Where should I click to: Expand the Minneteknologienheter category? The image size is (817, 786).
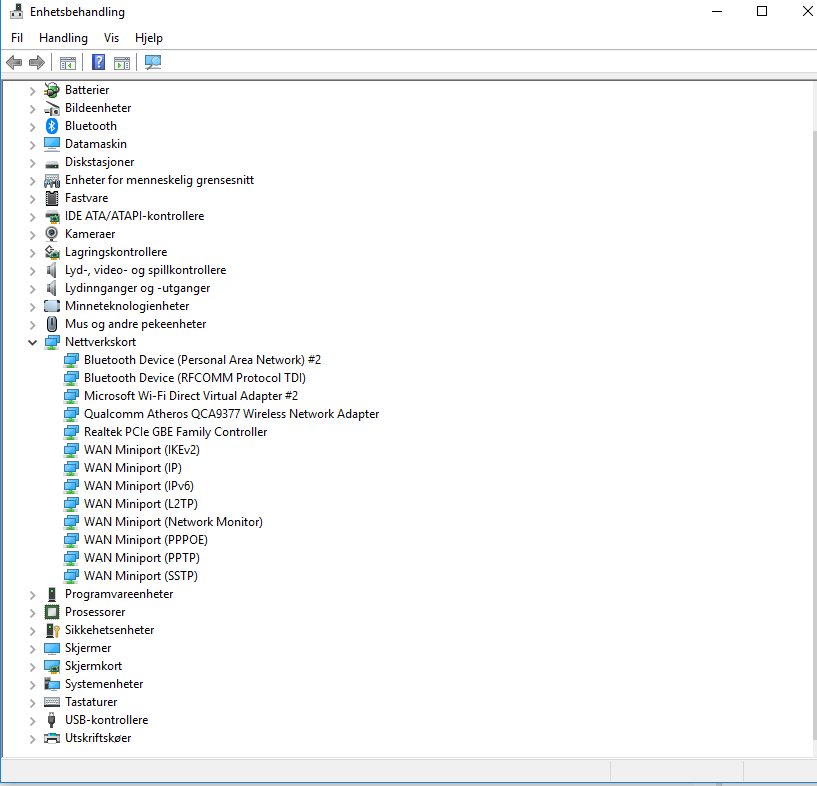point(32,306)
